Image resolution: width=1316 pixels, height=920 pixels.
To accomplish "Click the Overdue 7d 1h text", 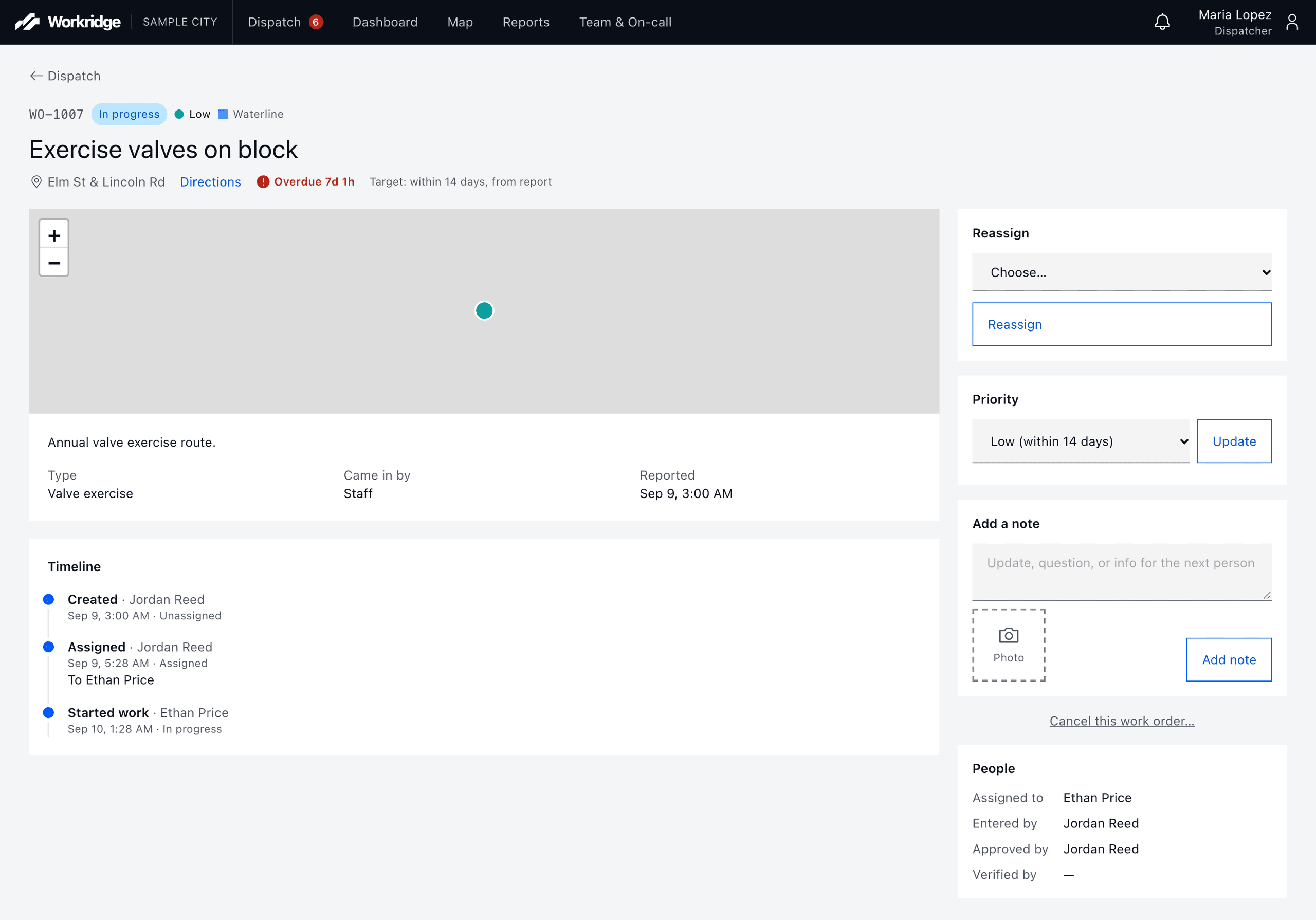I will (314, 182).
